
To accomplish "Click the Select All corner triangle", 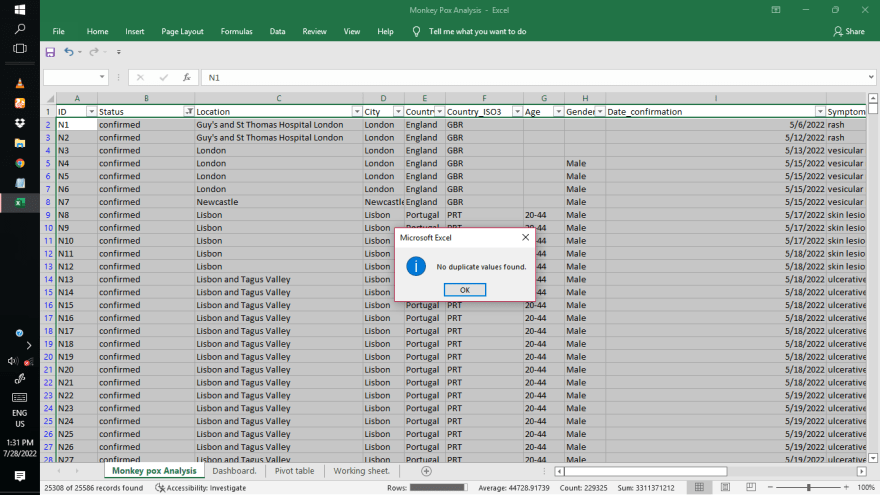I will coord(49,98).
